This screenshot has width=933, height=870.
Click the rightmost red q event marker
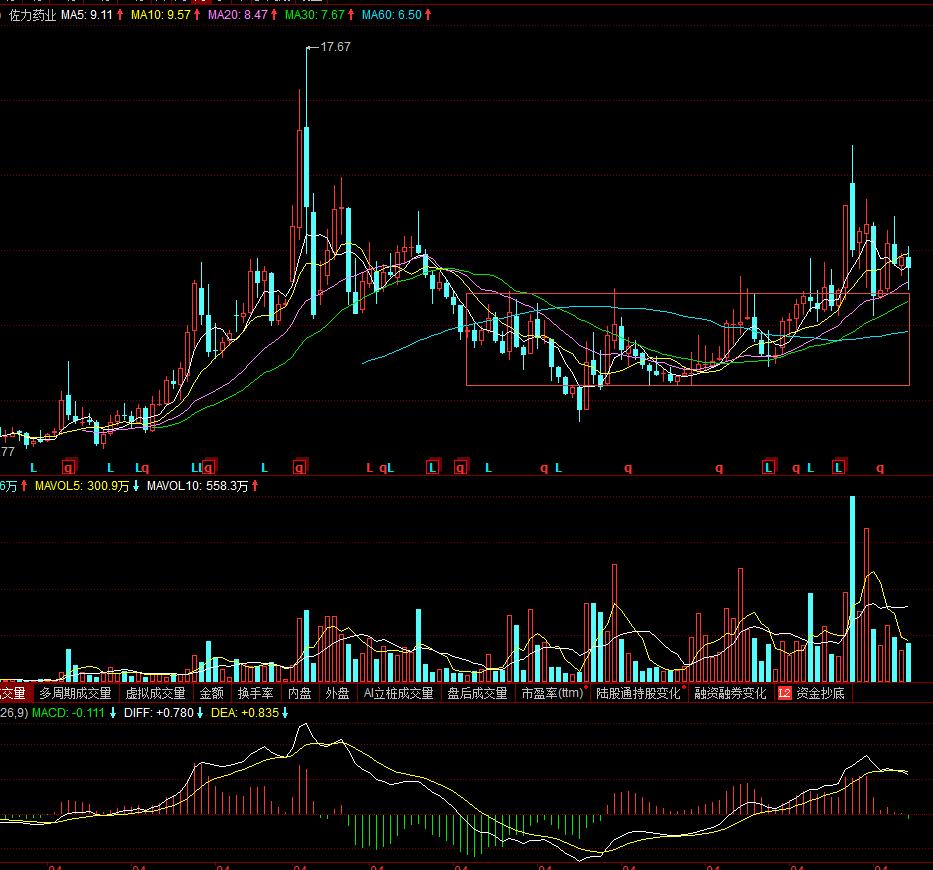click(880, 467)
